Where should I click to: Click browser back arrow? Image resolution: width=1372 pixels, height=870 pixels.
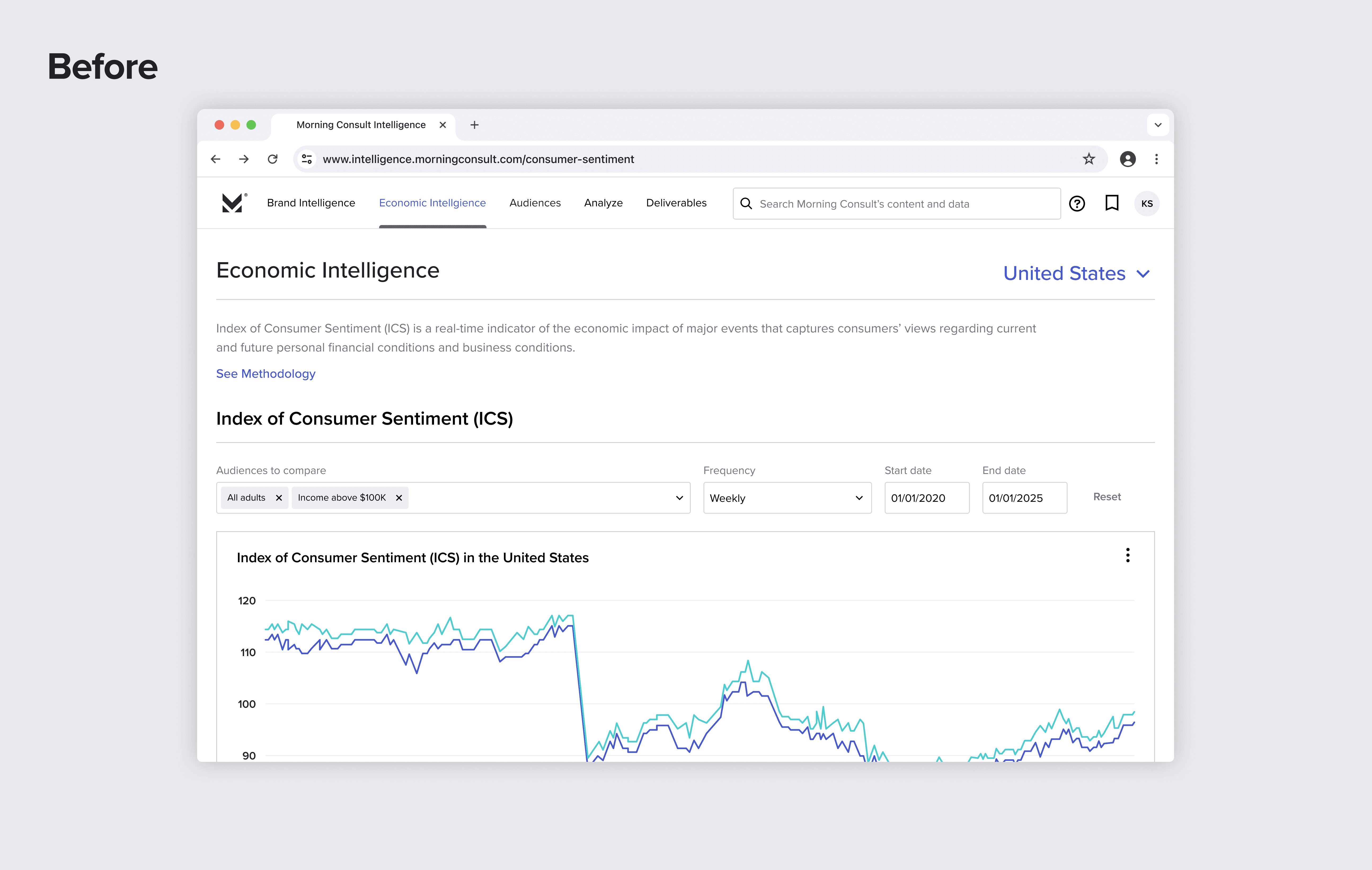tap(215, 159)
